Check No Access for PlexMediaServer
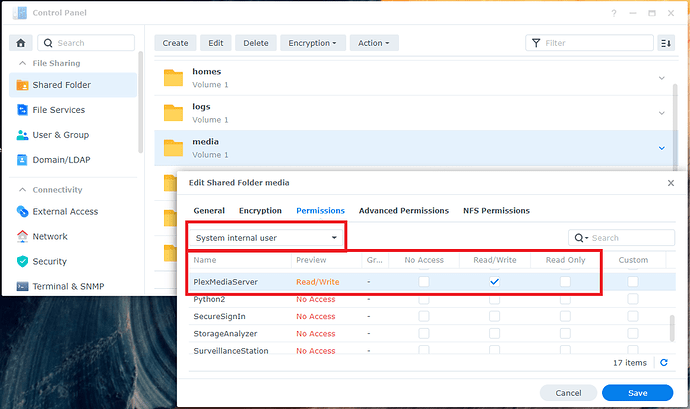This screenshot has width=690, height=409. pos(424,282)
